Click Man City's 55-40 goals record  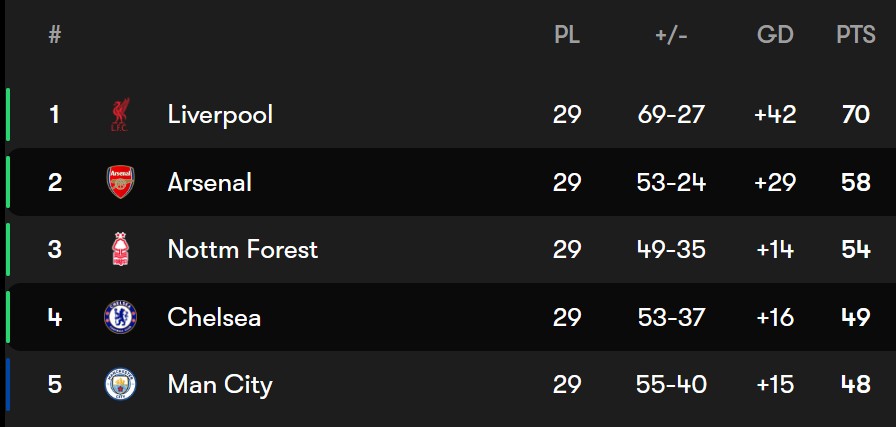click(671, 385)
